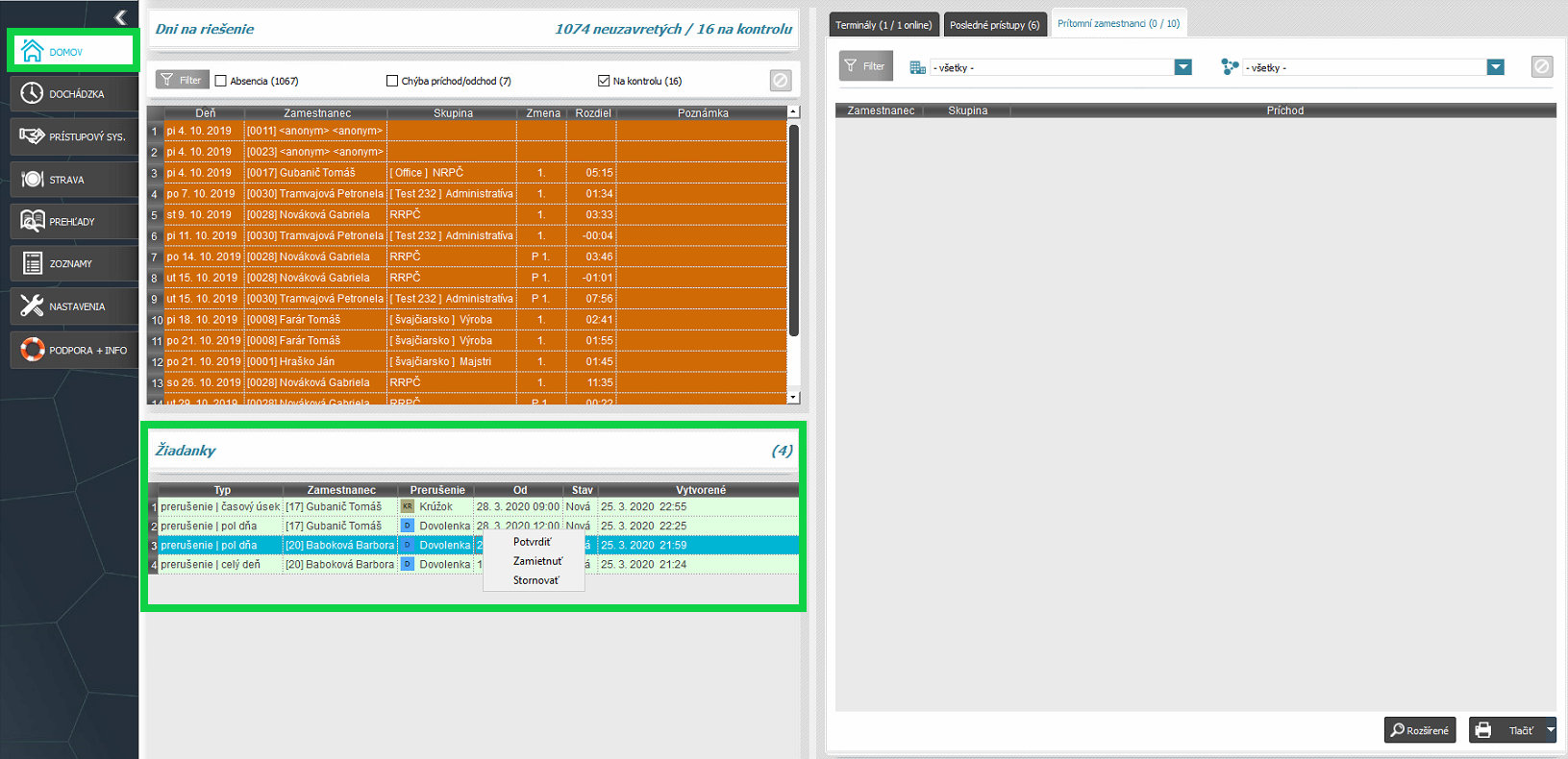Screen dimensions: 1568x759
Task: Open the PREHĽADY reports section
Action: tap(74, 221)
